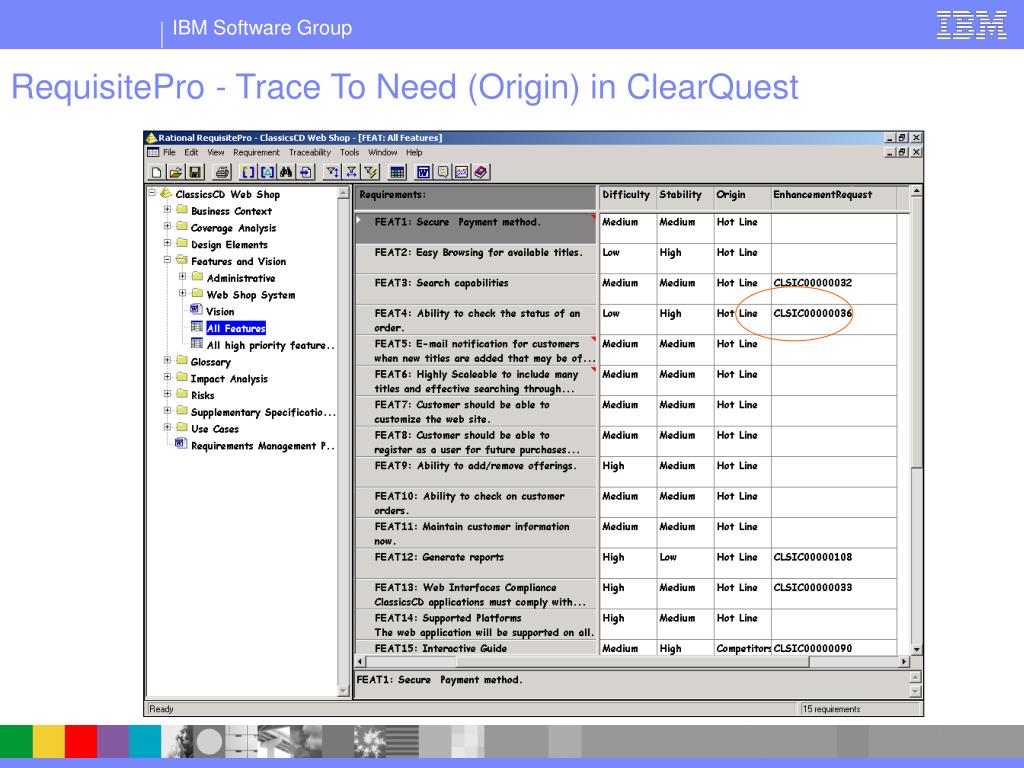This screenshot has width=1024, height=768.
Task: Select Requirements Management P.. document in tree
Action: point(263,445)
